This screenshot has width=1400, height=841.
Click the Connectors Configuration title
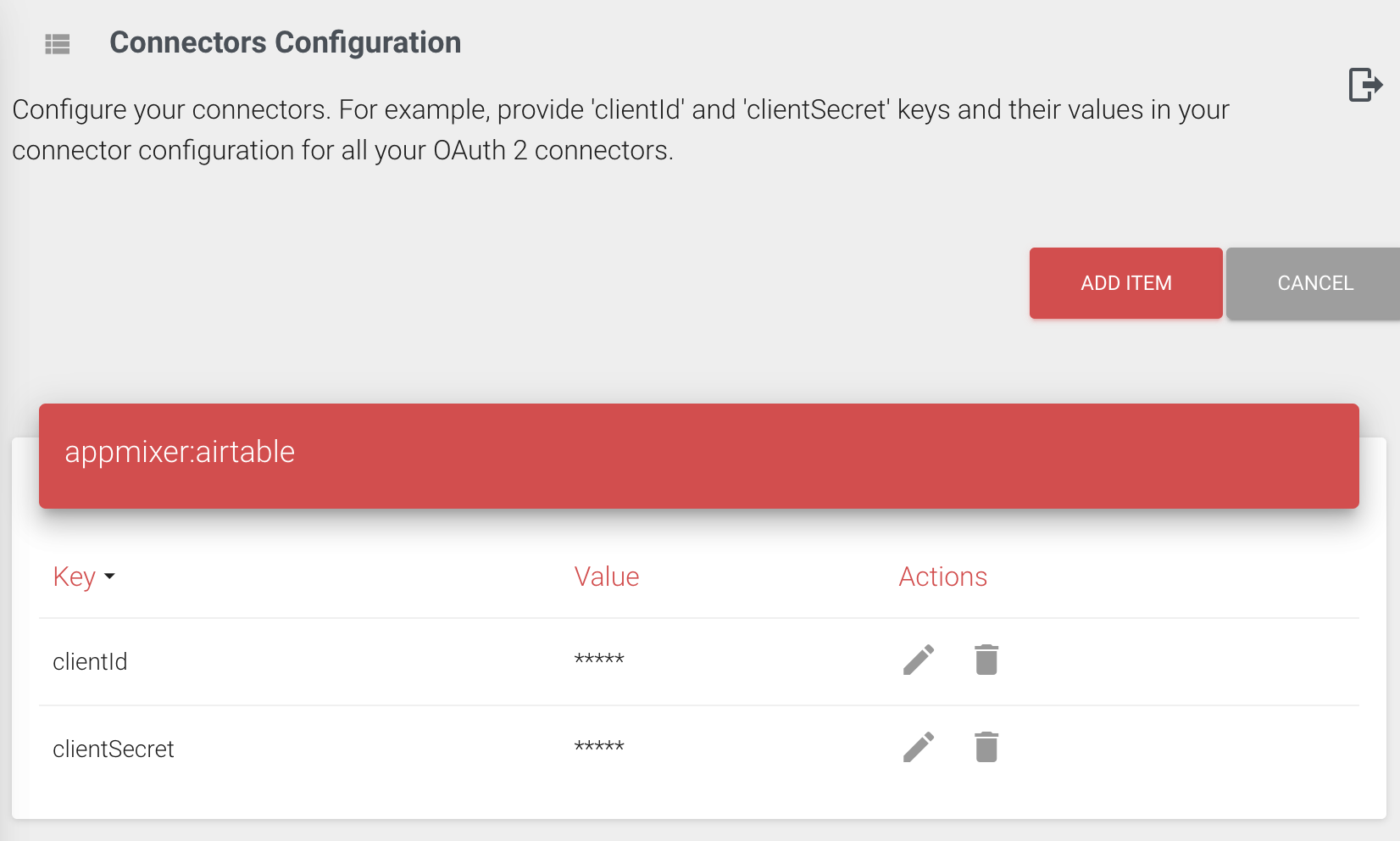click(285, 43)
